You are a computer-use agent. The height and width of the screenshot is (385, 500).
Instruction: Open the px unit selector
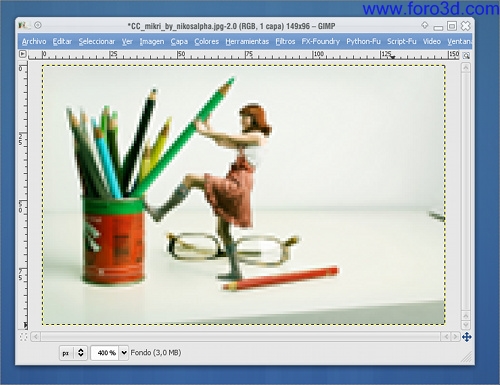pyautogui.click(x=73, y=353)
